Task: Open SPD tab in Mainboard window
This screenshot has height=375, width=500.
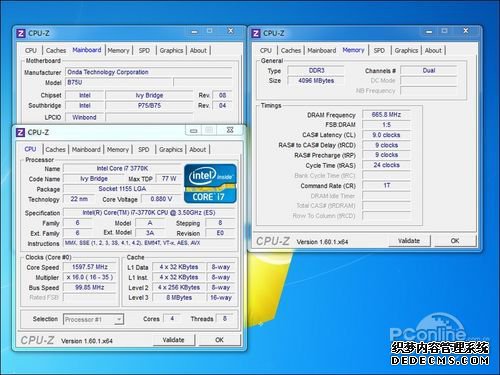Action: [x=144, y=51]
